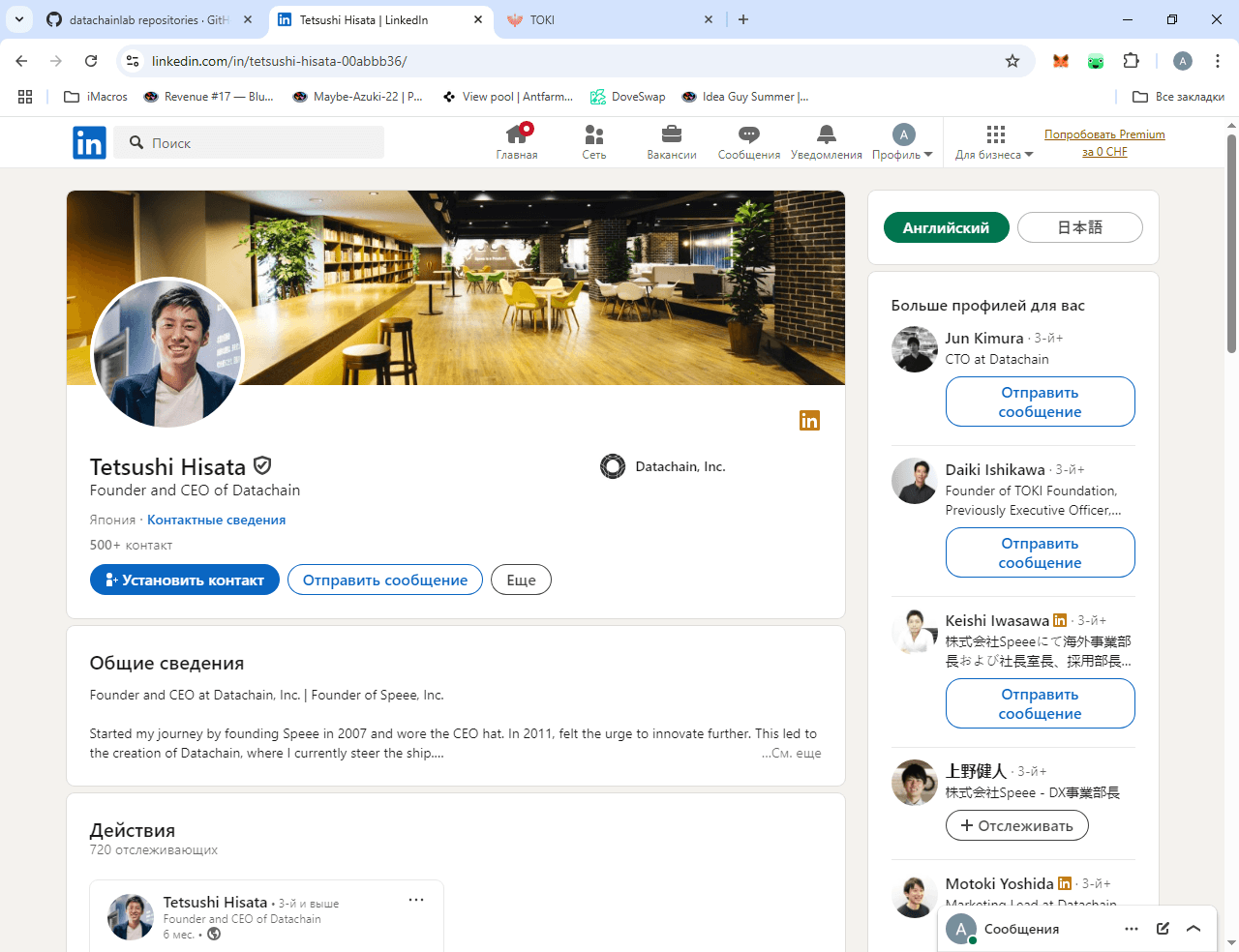Click the globe visibility icon on post
The height and width of the screenshot is (952, 1239).
click(x=214, y=935)
